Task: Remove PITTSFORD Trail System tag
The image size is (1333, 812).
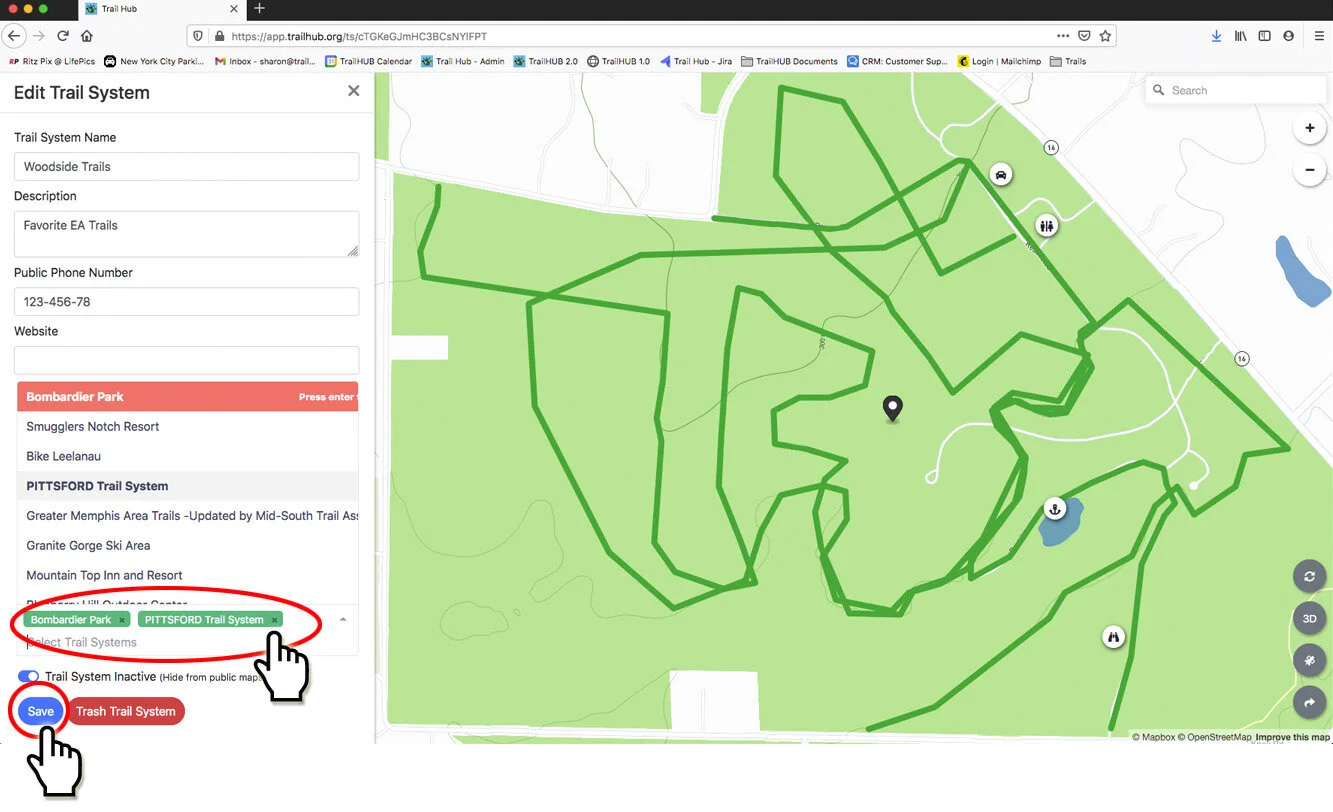Action: (x=275, y=620)
